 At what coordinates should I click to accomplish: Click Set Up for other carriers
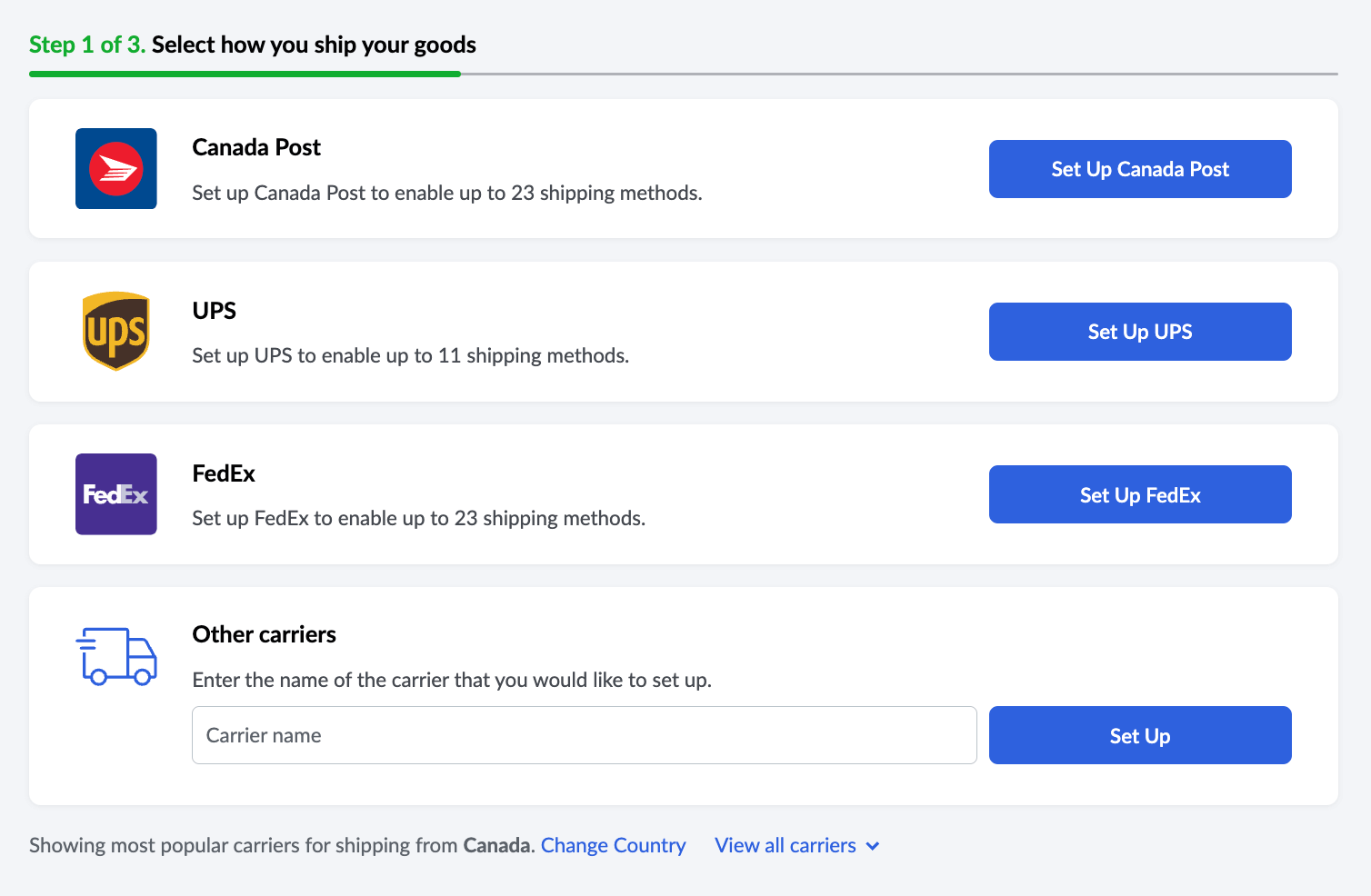(1140, 735)
